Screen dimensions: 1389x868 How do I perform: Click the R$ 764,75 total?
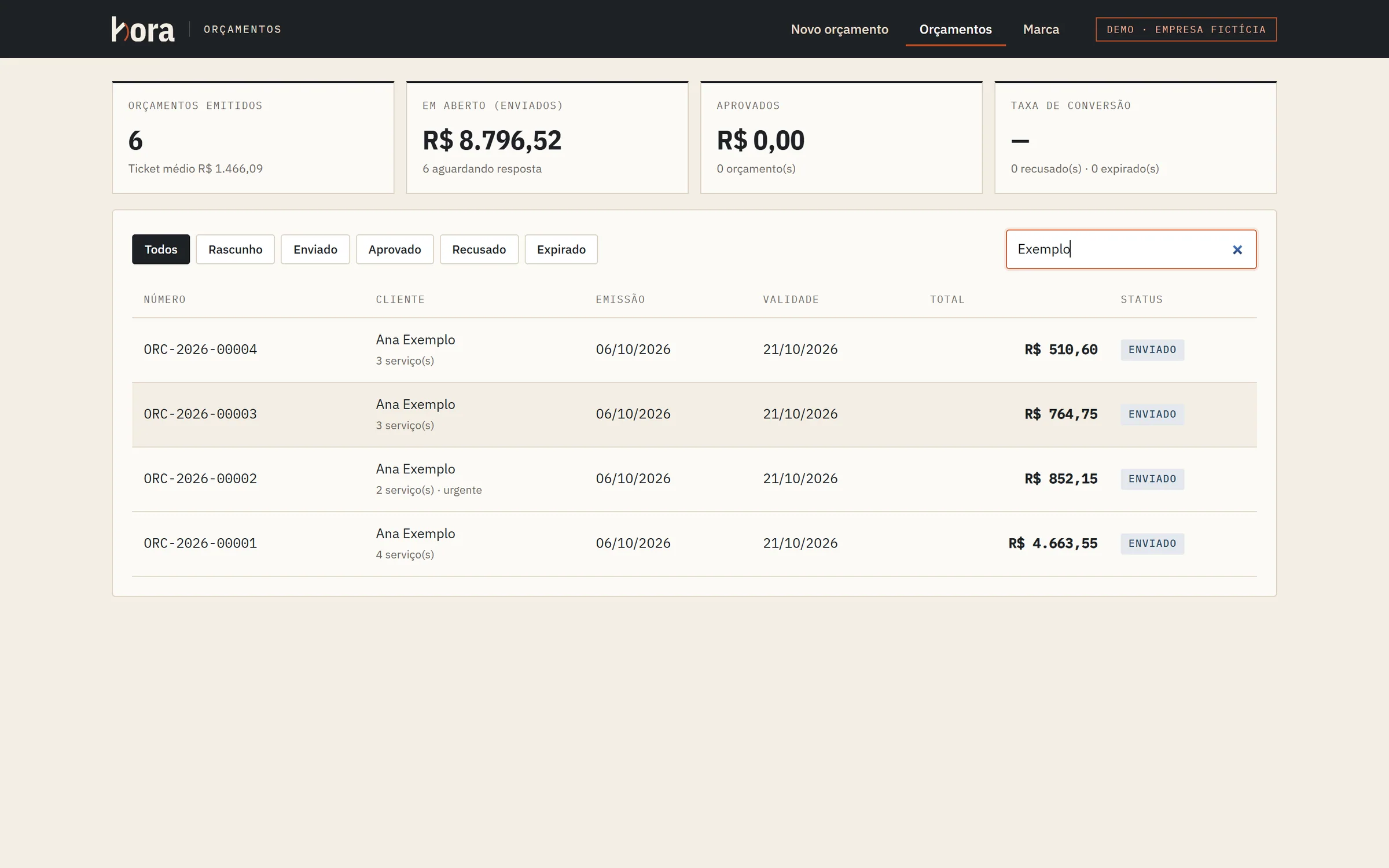[x=1061, y=414]
